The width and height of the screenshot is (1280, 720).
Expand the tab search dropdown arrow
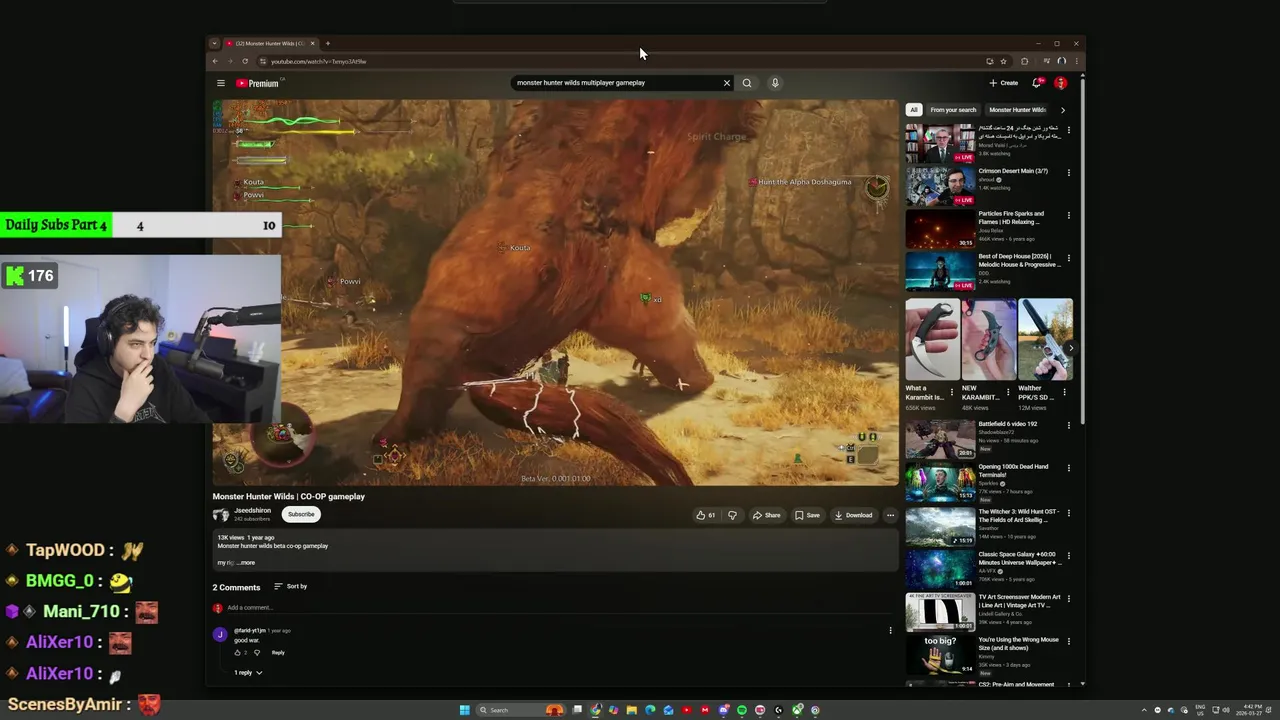click(x=214, y=43)
